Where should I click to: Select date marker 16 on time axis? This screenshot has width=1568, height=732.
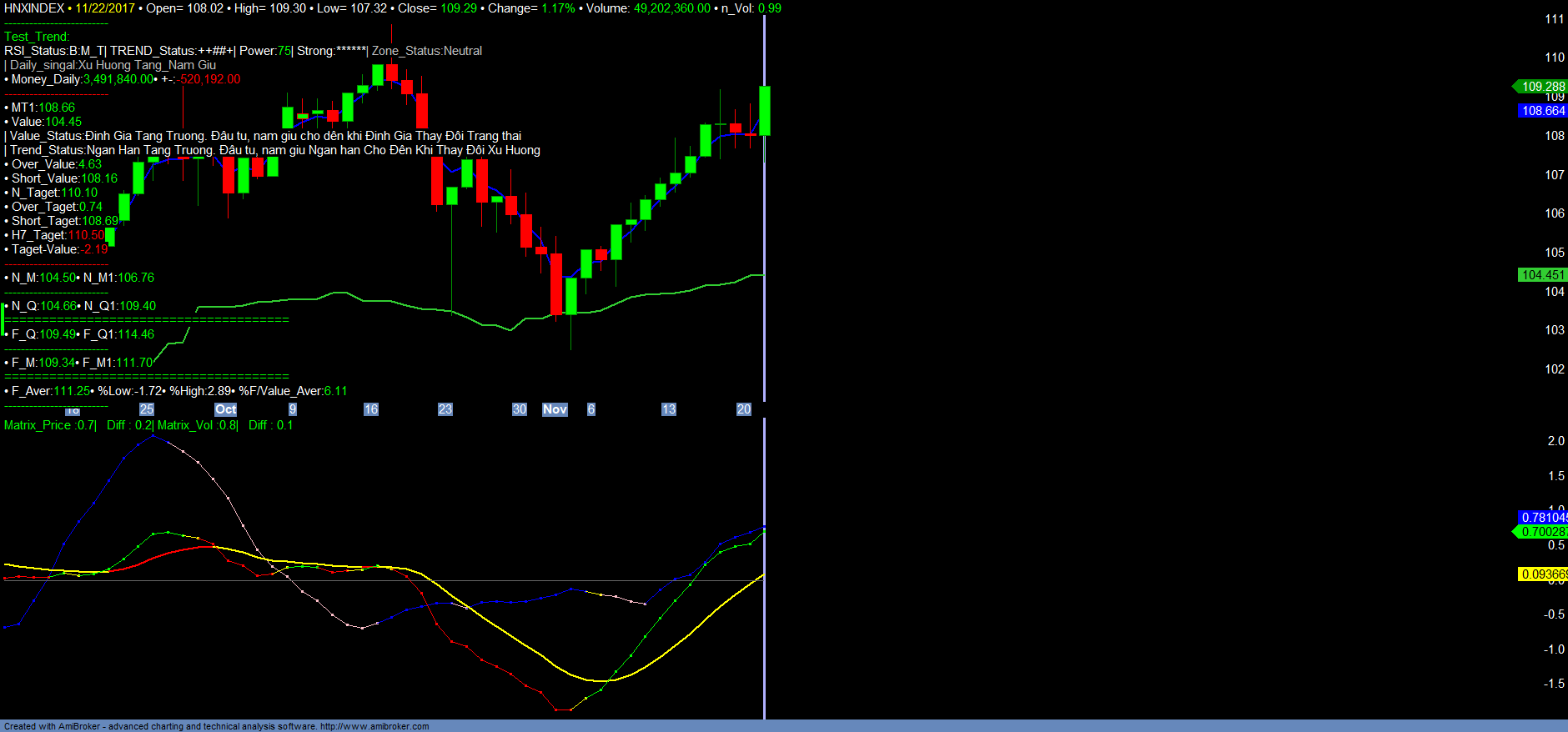click(371, 409)
